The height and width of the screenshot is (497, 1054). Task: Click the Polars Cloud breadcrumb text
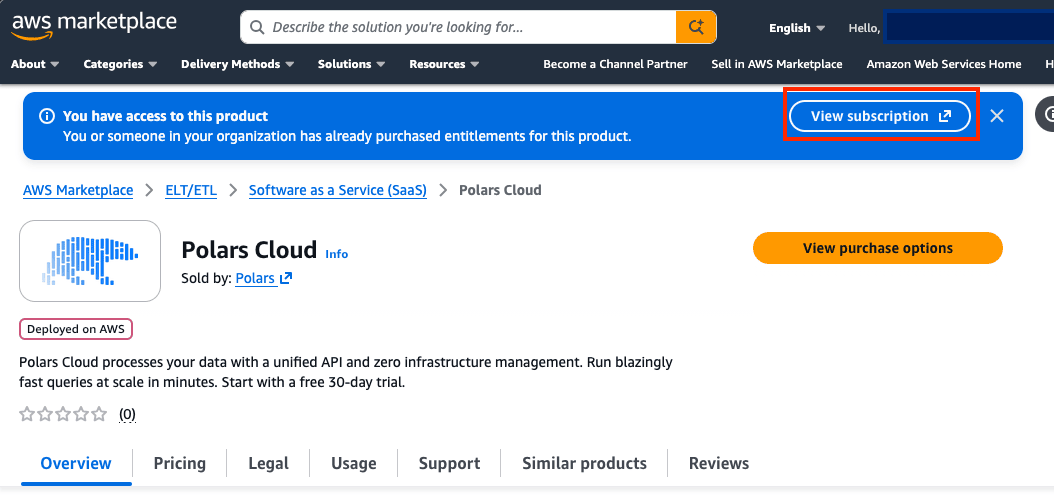click(x=500, y=190)
